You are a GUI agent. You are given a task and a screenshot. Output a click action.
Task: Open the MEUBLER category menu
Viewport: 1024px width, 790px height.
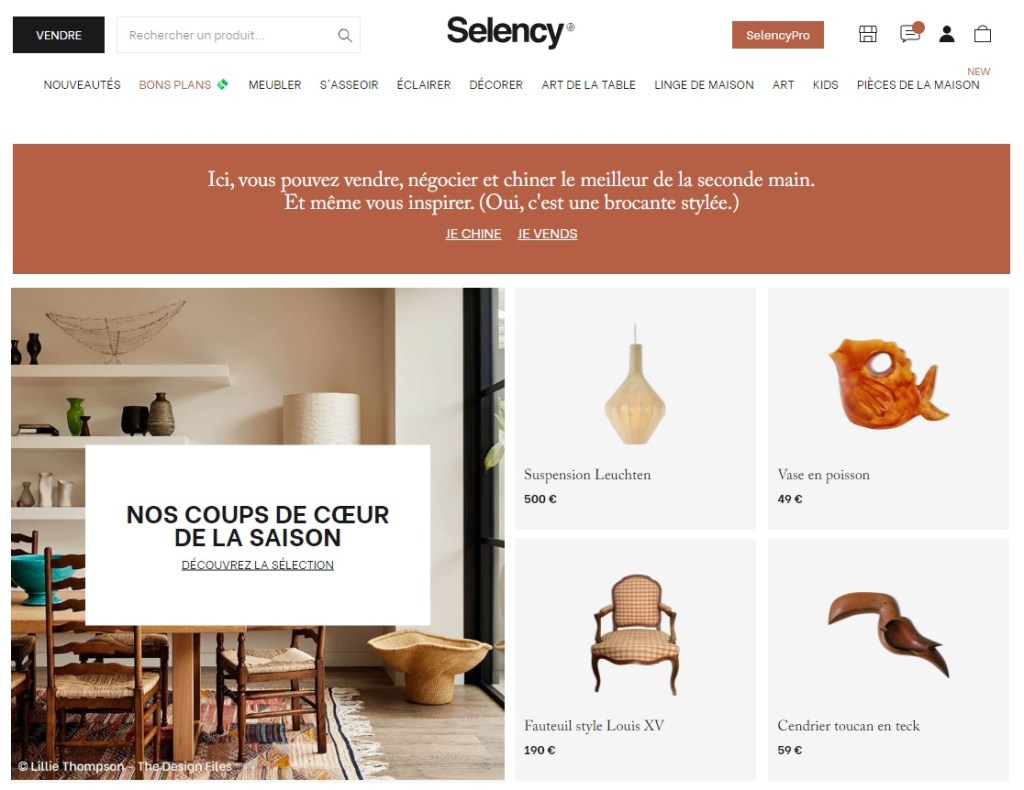click(275, 85)
